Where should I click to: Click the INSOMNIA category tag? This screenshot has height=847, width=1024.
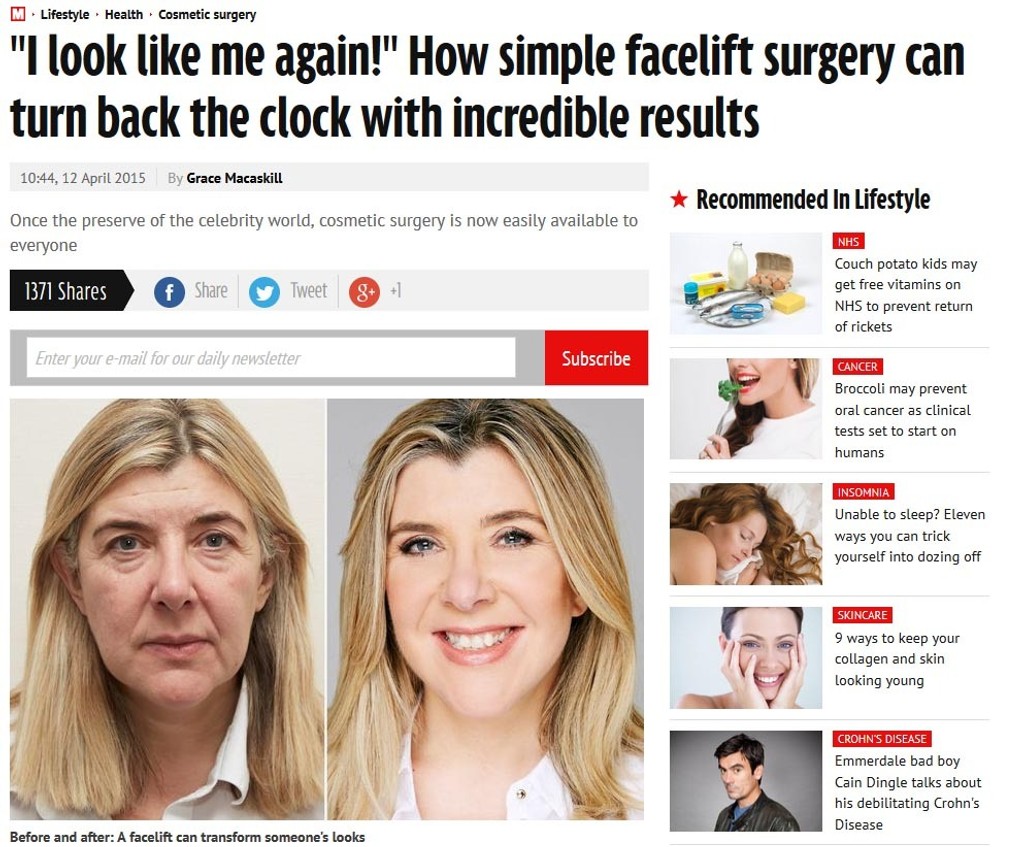863,492
